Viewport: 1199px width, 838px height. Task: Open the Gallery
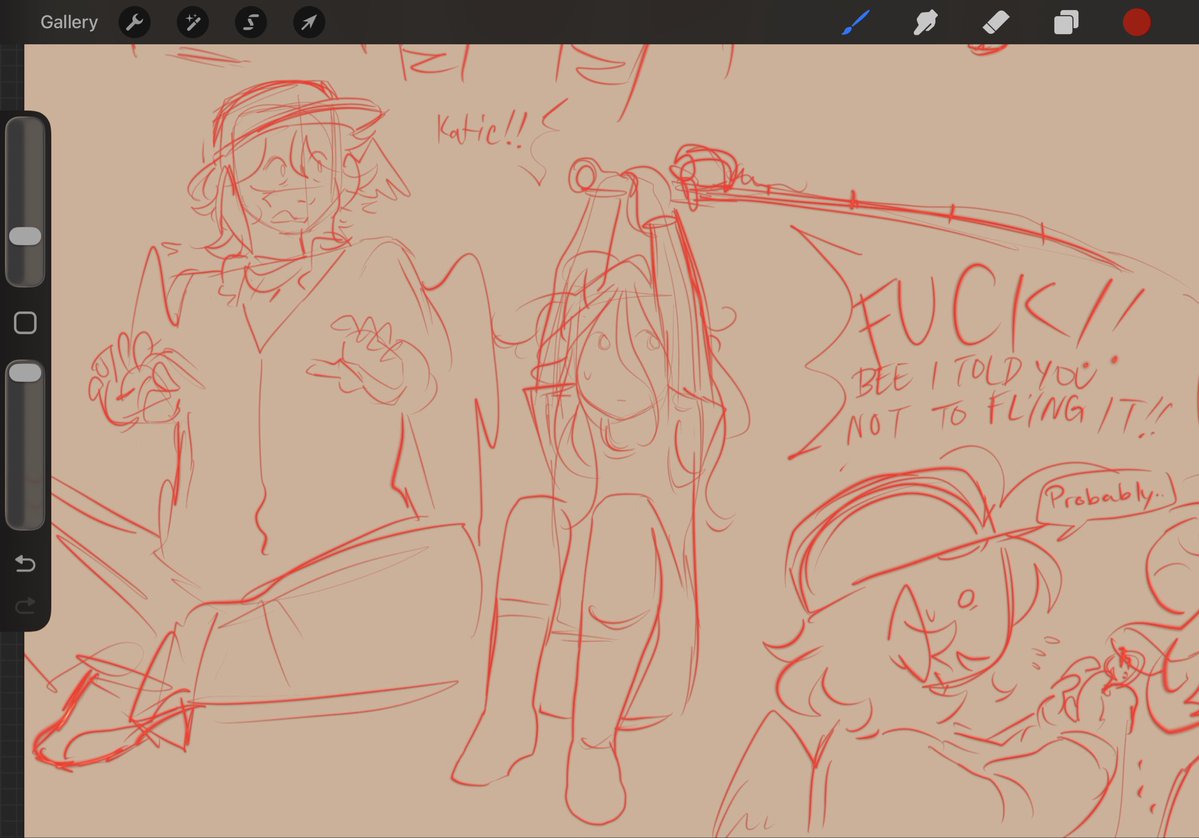[x=69, y=22]
